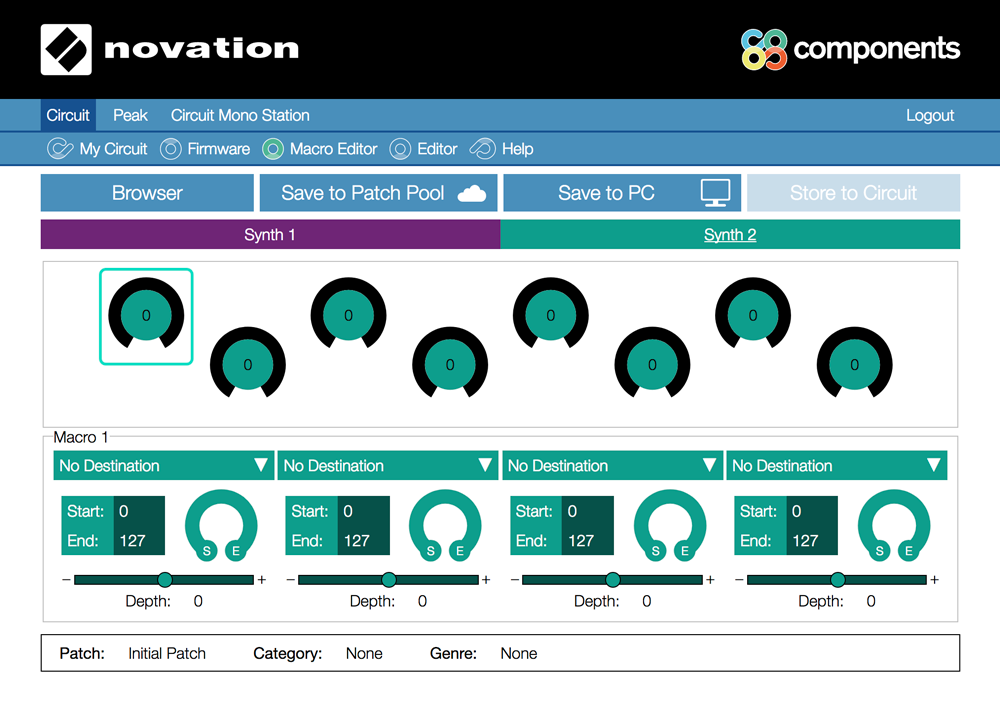Click the Logout link
The width and height of the screenshot is (1000, 704).
point(930,115)
